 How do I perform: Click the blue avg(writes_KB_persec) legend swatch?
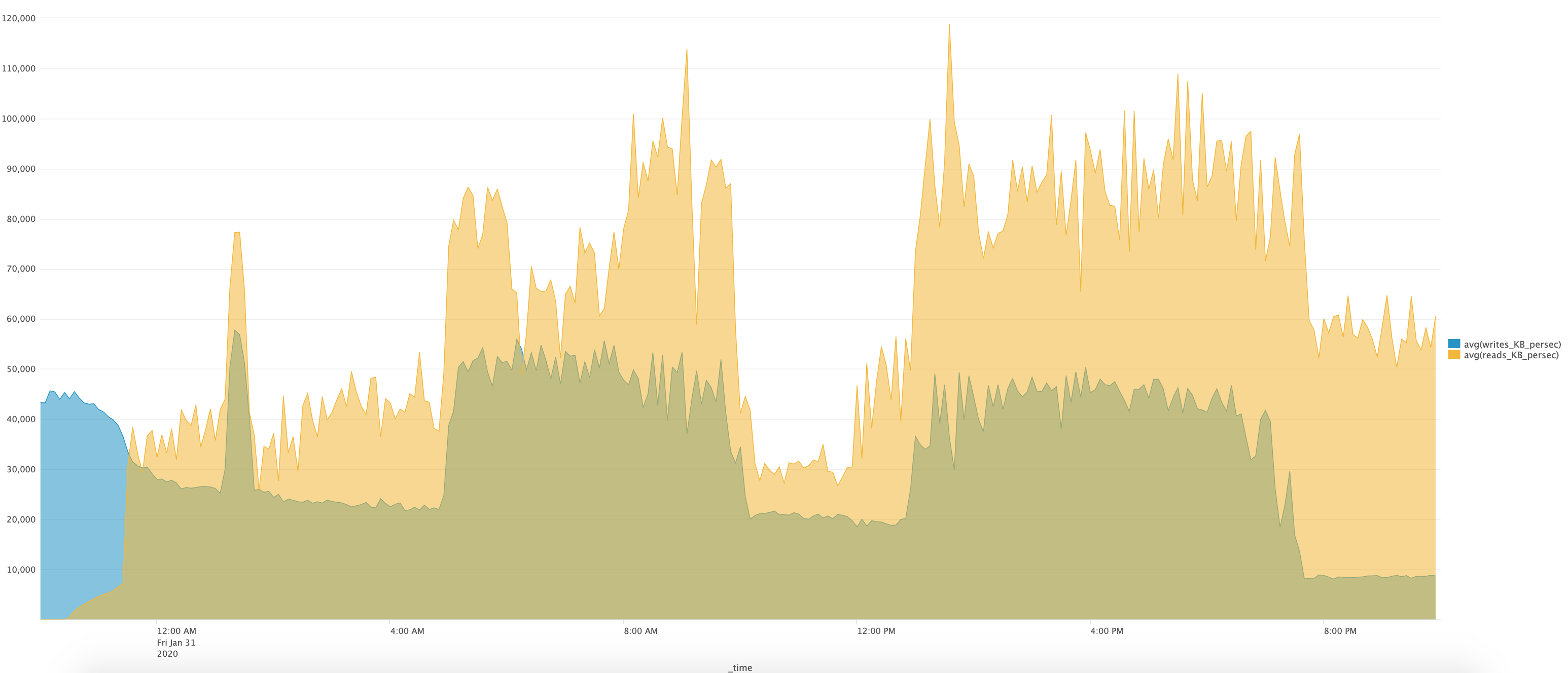tap(1453, 344)
